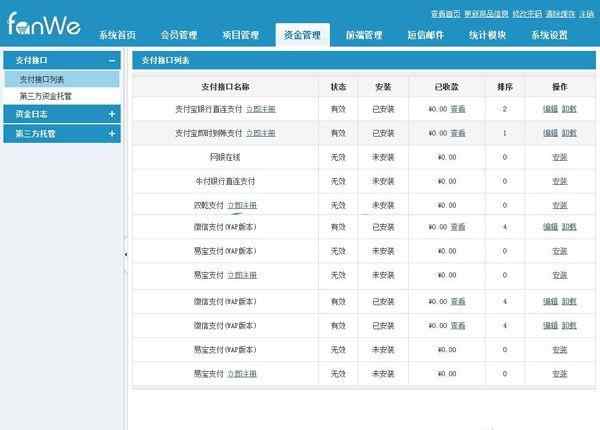Uninstall the 支付宝银行直连支付 interface

569,109
